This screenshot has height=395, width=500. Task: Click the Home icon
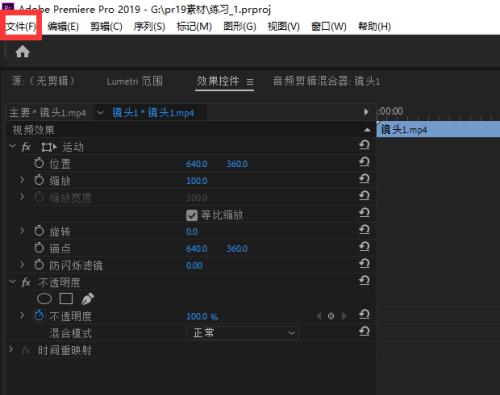coord(23,52)
